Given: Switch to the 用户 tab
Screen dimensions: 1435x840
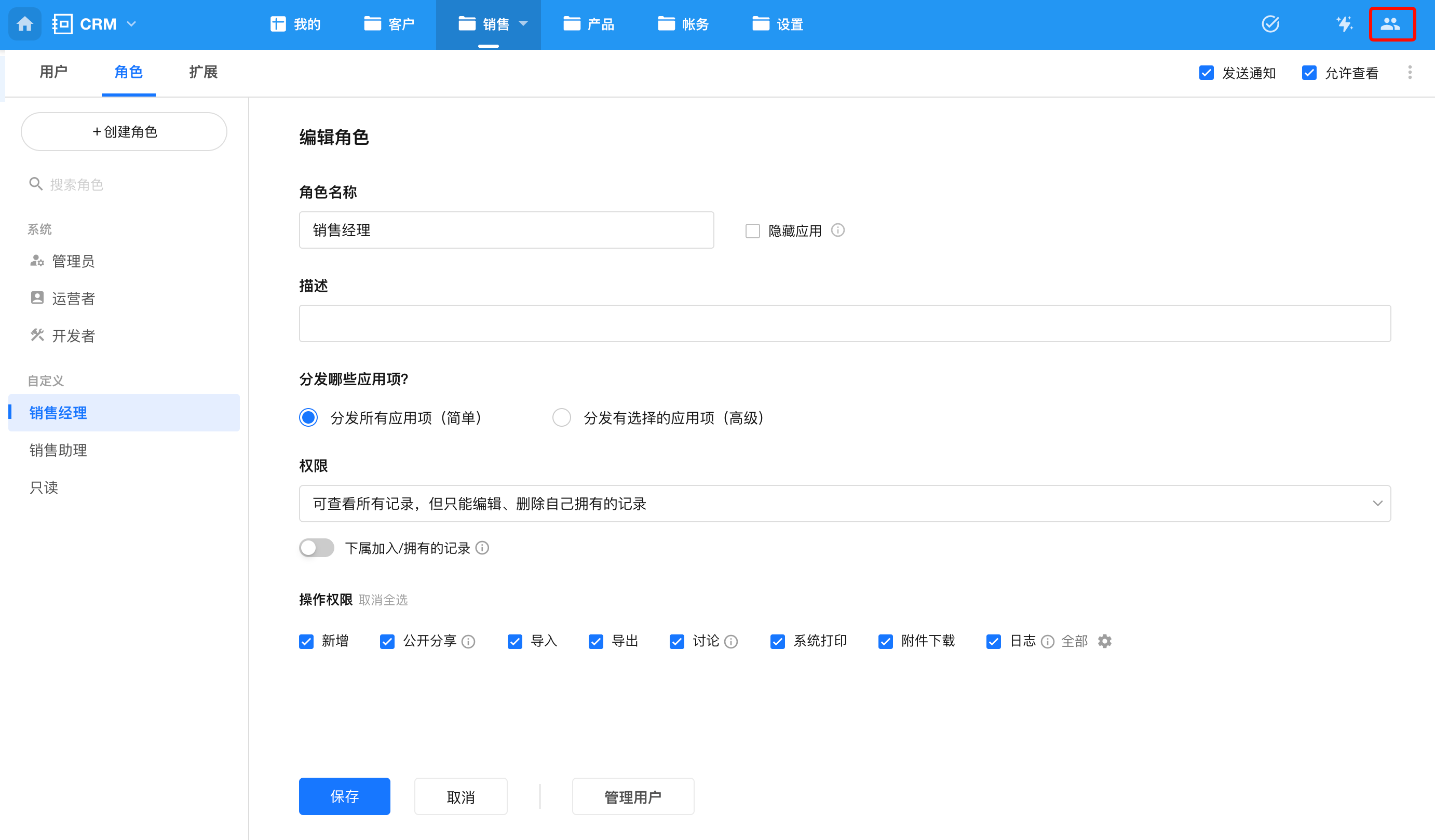Looking at the screenshot, I should [53, 72].
